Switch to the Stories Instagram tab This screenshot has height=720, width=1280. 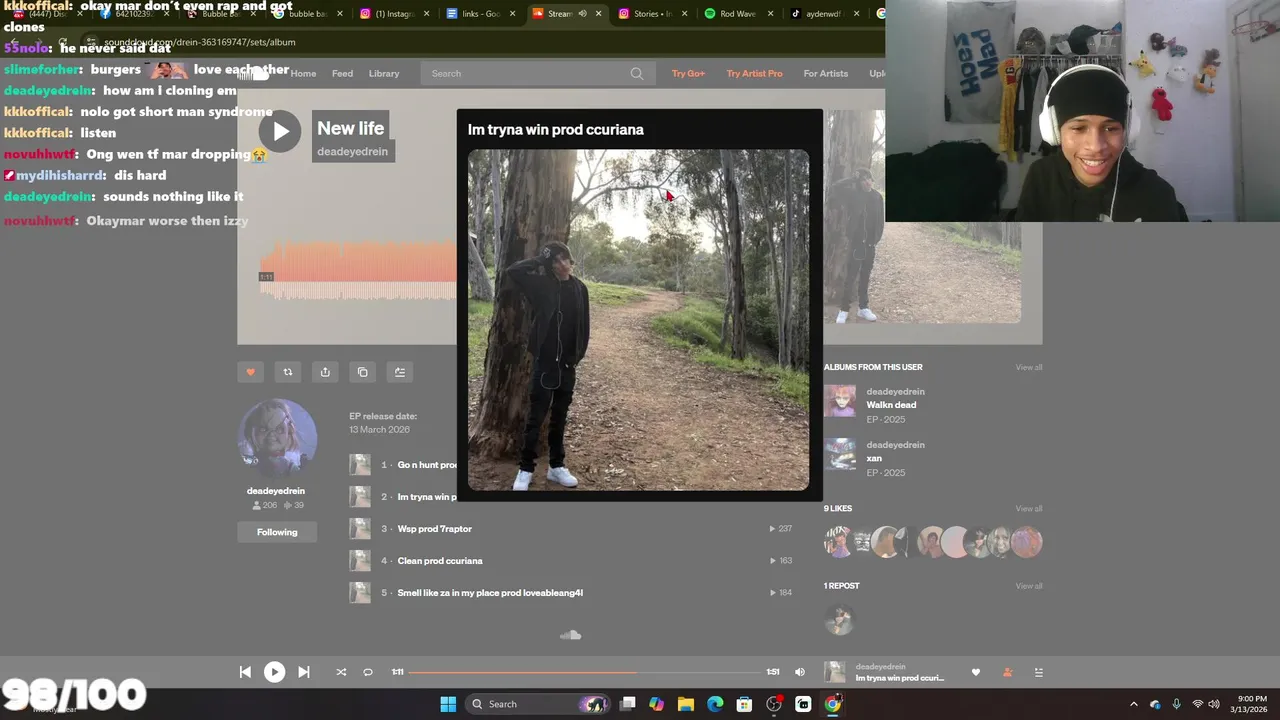[x=647, y=14]
